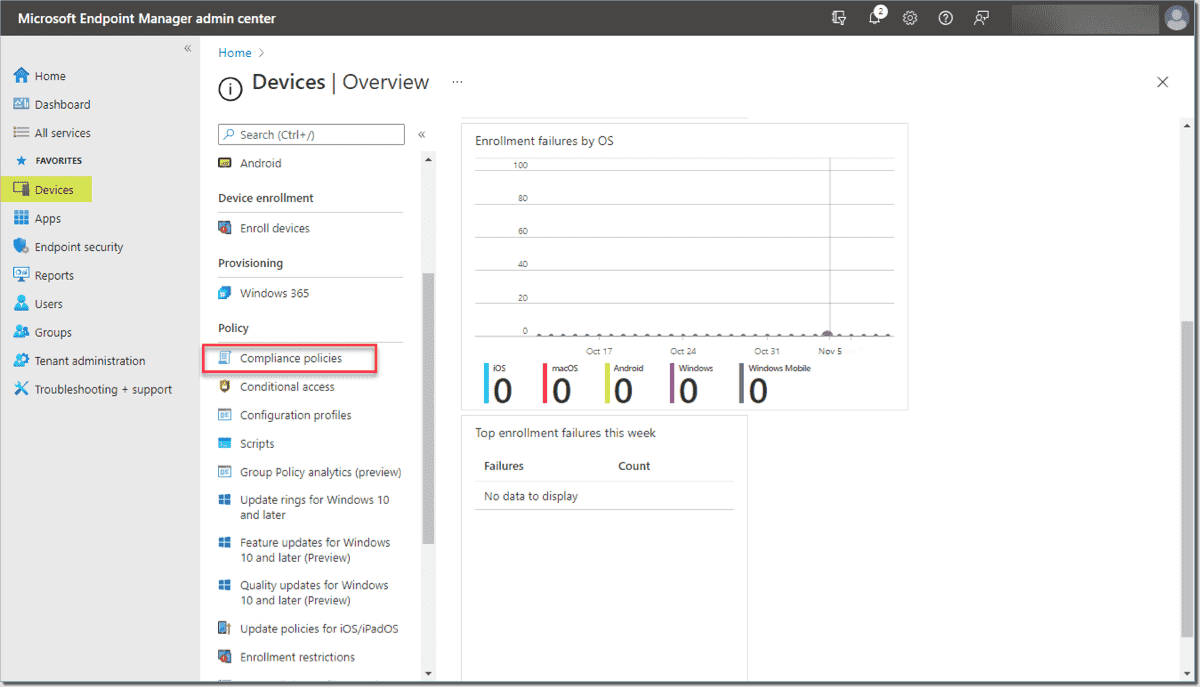This screenshot has height=687, width=1200.
Task: Open the Home breadcrumb link
Action: tap(235, 53)
